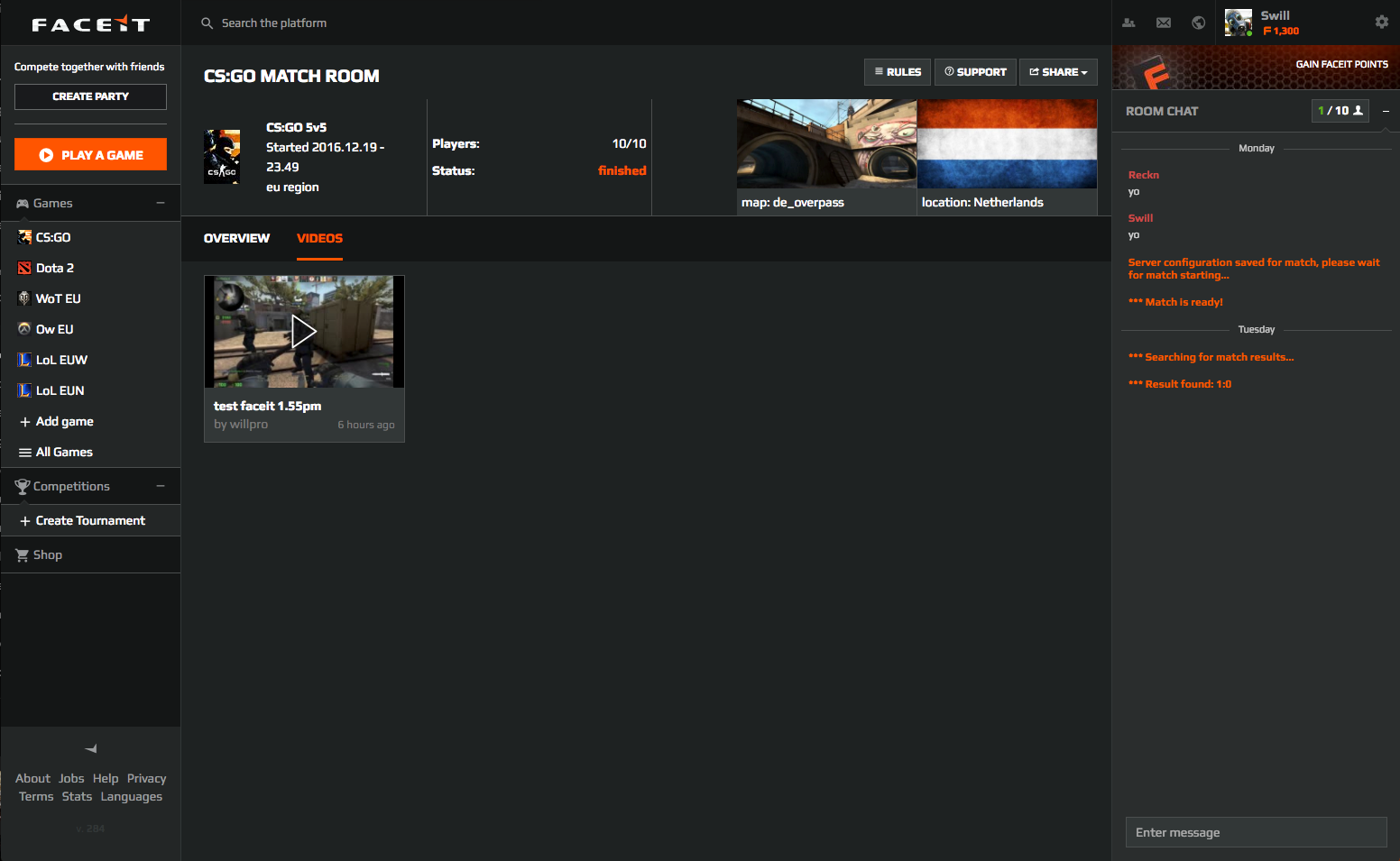1400x861 pixels.
Task: Collapse the Competitions section
Action: tap(161, 486)
